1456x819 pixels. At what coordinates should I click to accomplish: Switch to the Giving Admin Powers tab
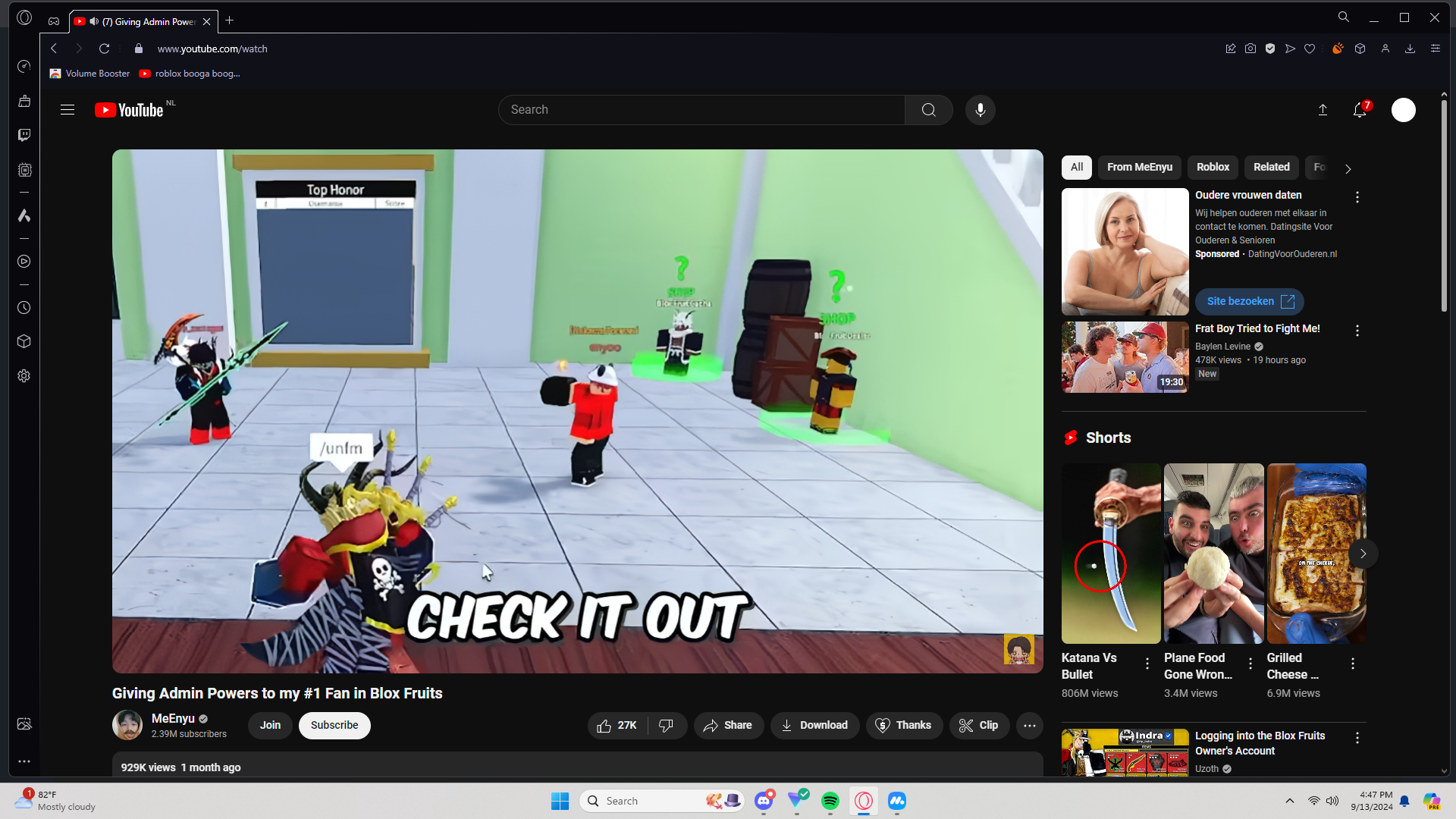point(143,21)
